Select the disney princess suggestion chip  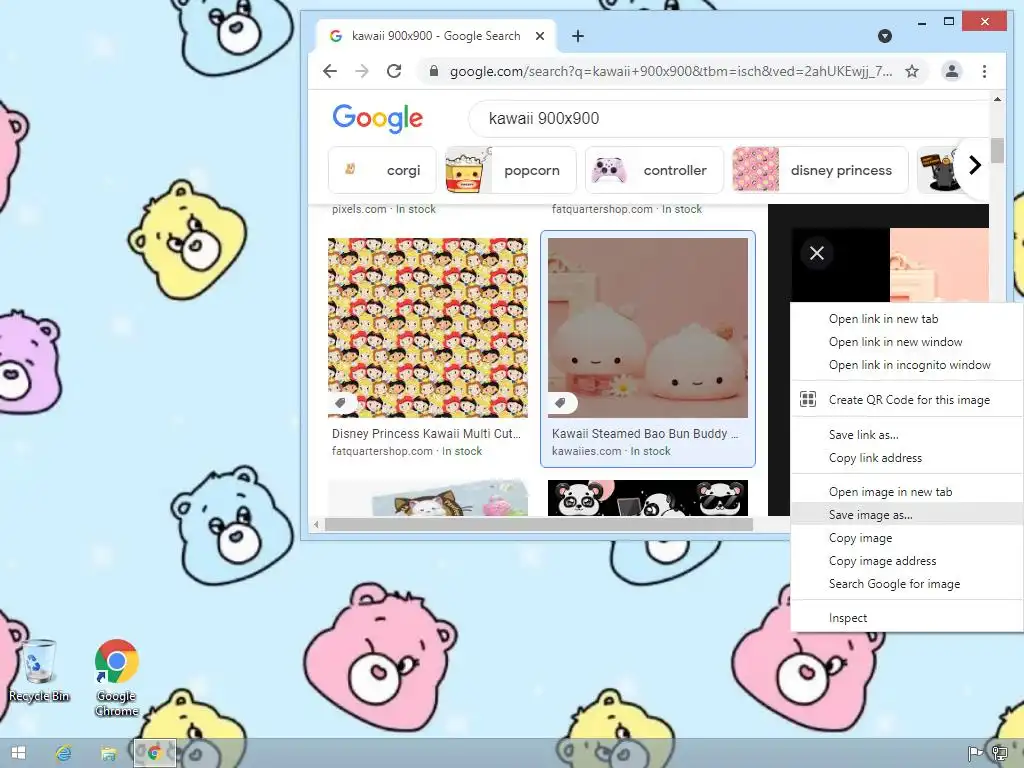point(820,170)
